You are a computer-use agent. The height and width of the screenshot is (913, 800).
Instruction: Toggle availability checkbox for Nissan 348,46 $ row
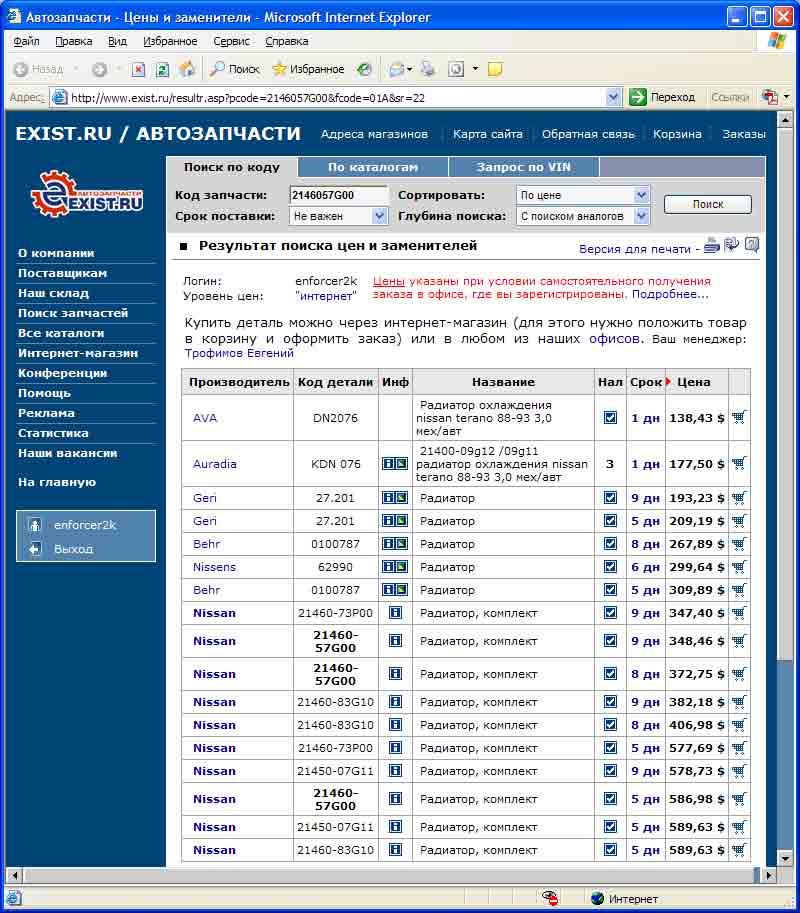[x=610, y=640]
